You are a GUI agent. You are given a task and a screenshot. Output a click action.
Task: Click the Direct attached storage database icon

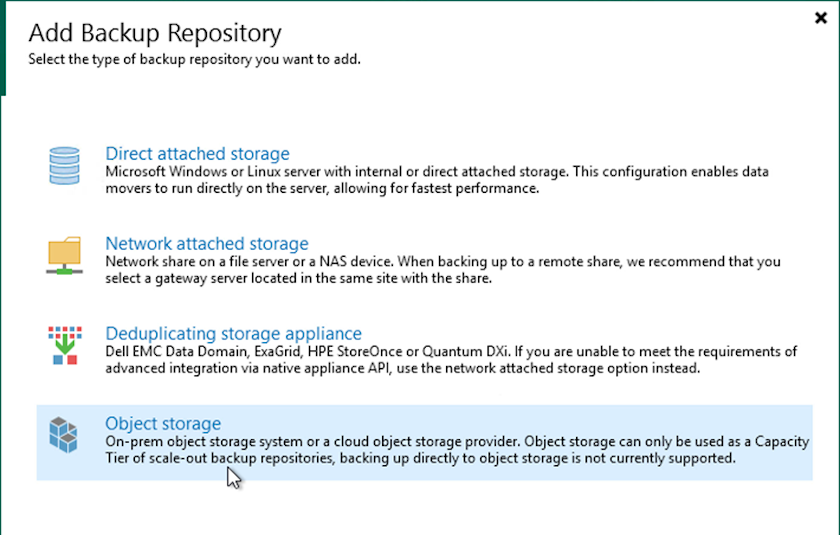tap(64, 166)
